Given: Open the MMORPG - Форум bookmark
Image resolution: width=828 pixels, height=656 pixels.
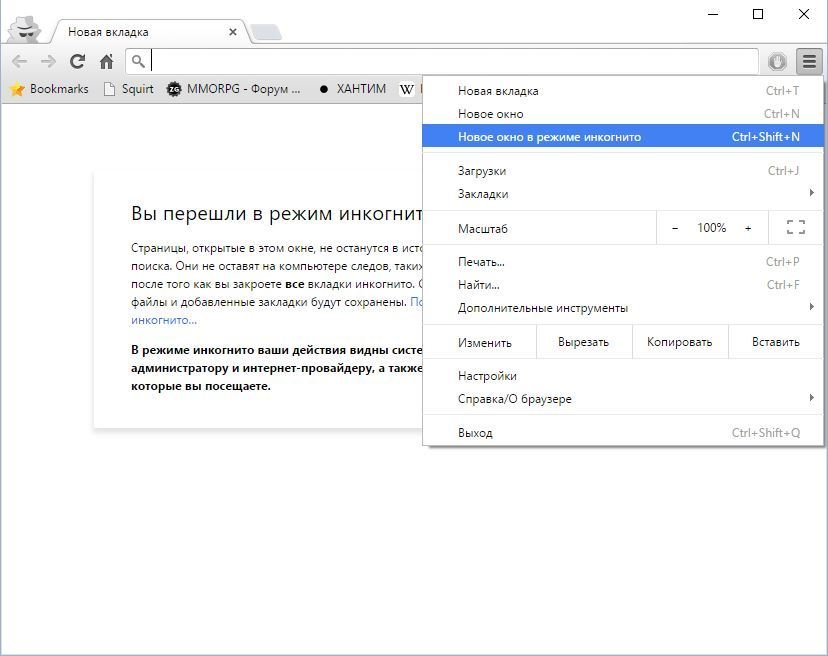Looking at the screenshot, I should tap(244, 89).
